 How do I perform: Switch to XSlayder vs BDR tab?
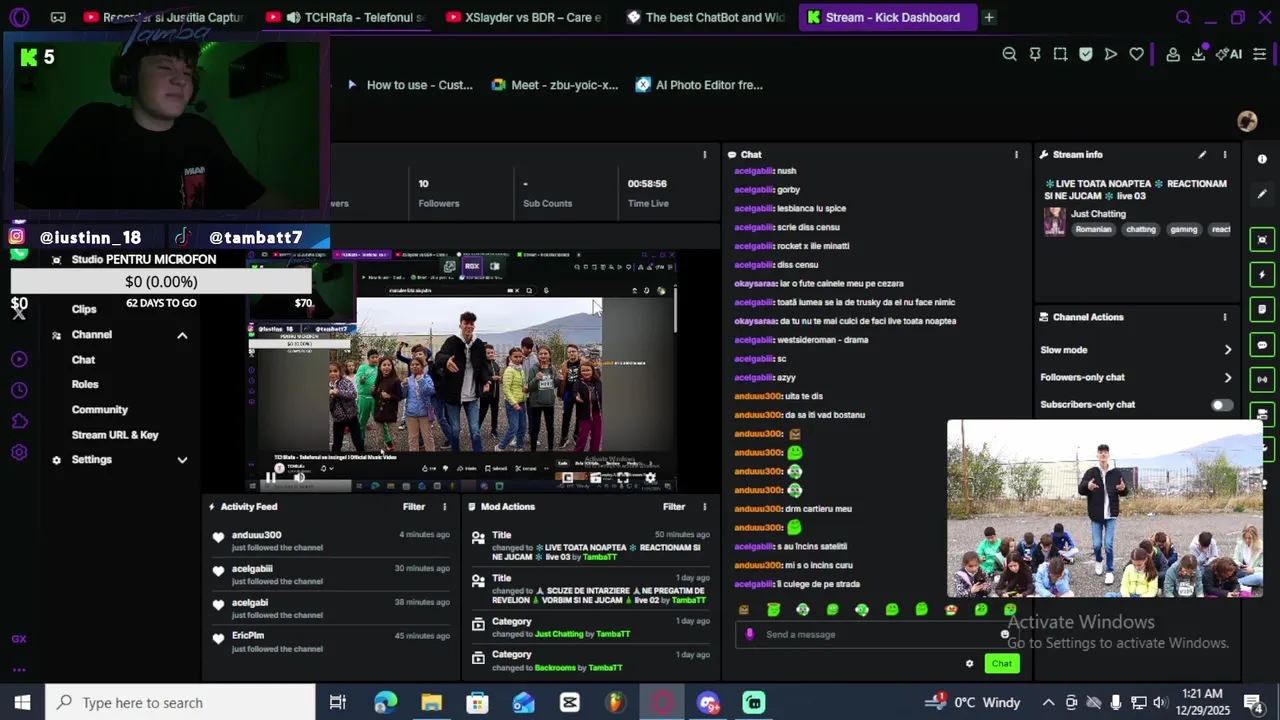[523, 17]
